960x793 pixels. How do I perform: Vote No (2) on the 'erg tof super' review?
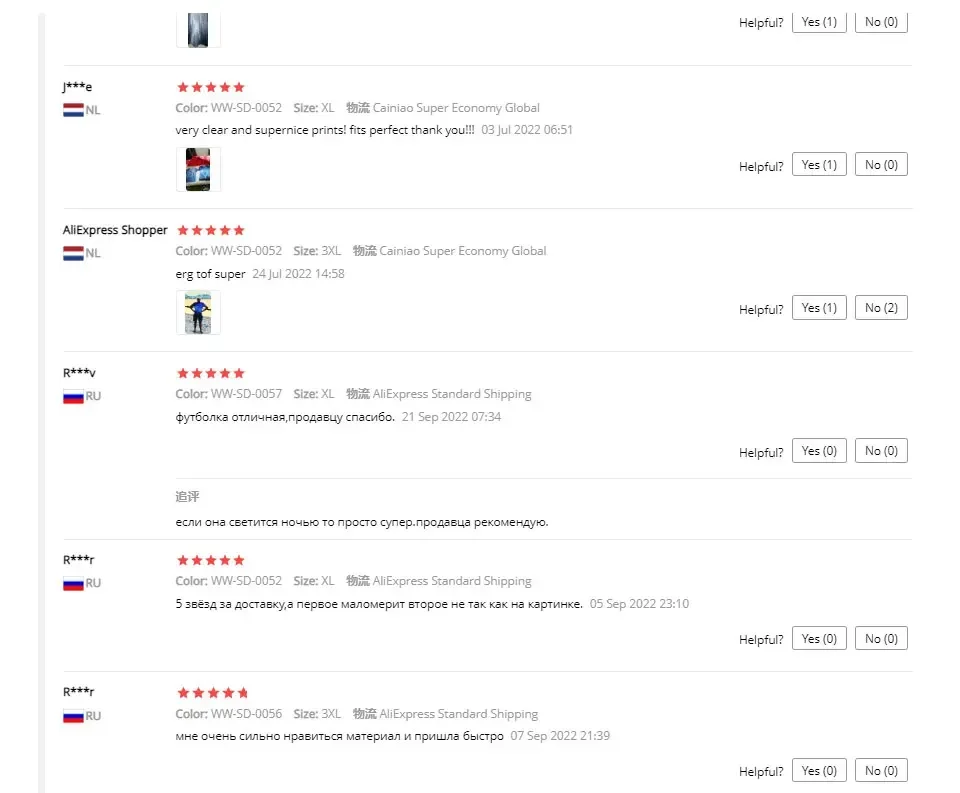[x=881, y=308]
